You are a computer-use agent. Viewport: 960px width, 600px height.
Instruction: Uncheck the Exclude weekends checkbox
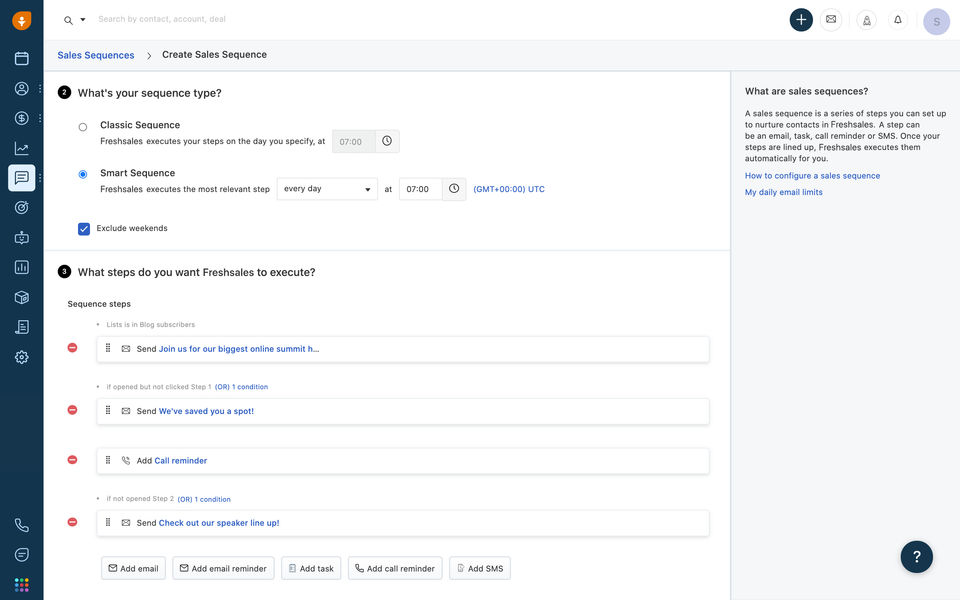point(84,229)
